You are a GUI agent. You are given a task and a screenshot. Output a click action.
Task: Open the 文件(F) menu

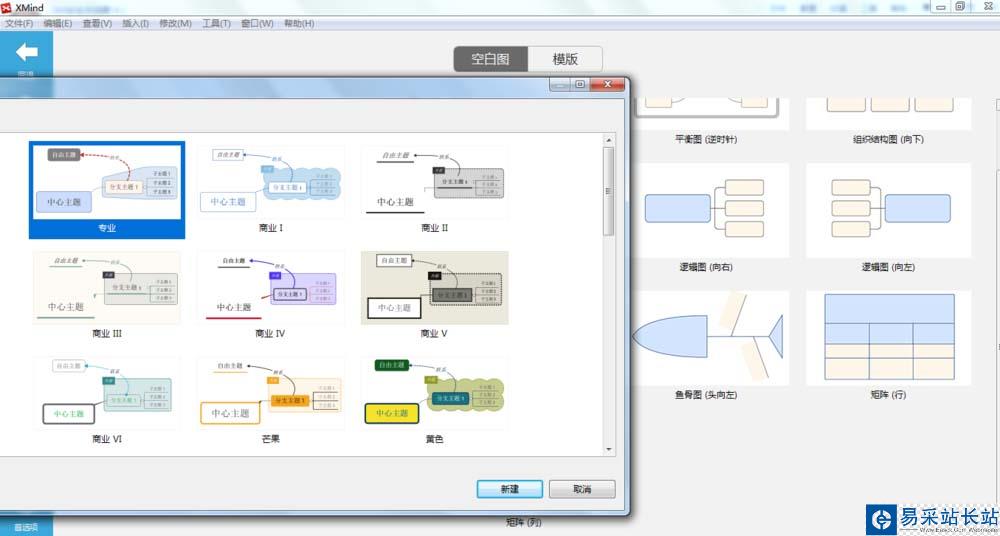[19, 24]
